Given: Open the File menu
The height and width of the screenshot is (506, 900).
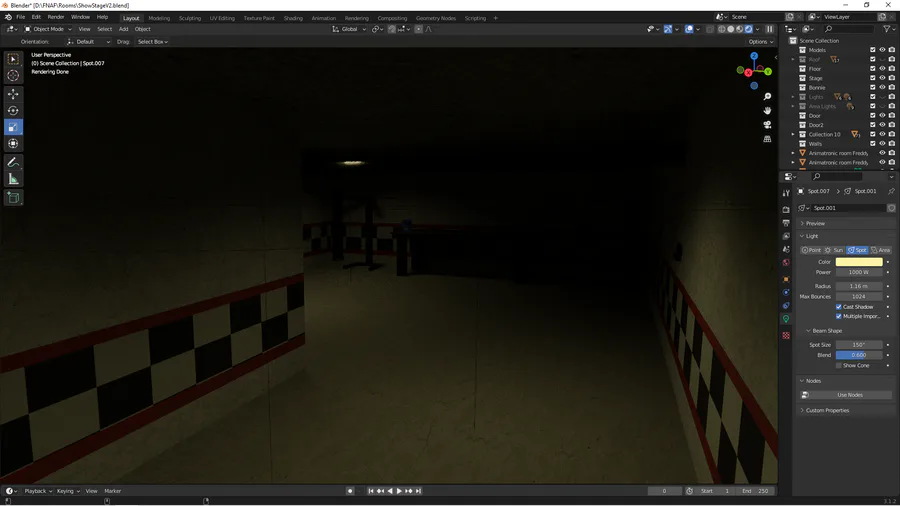Looking at the screenshot, I should tap(21, 17).
